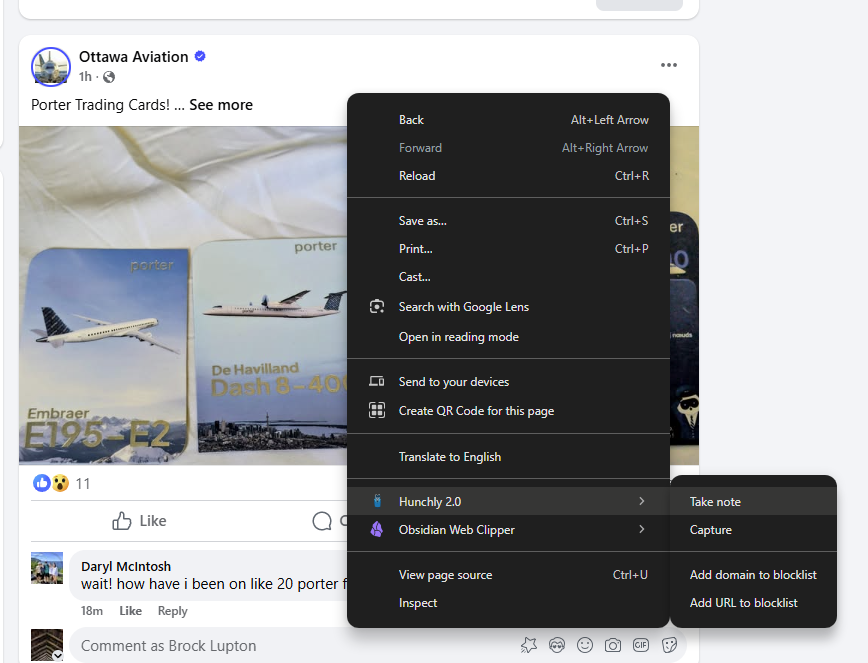Click the sparkle AI icon in comment box

pyautogui.click(x=529, y=645)
